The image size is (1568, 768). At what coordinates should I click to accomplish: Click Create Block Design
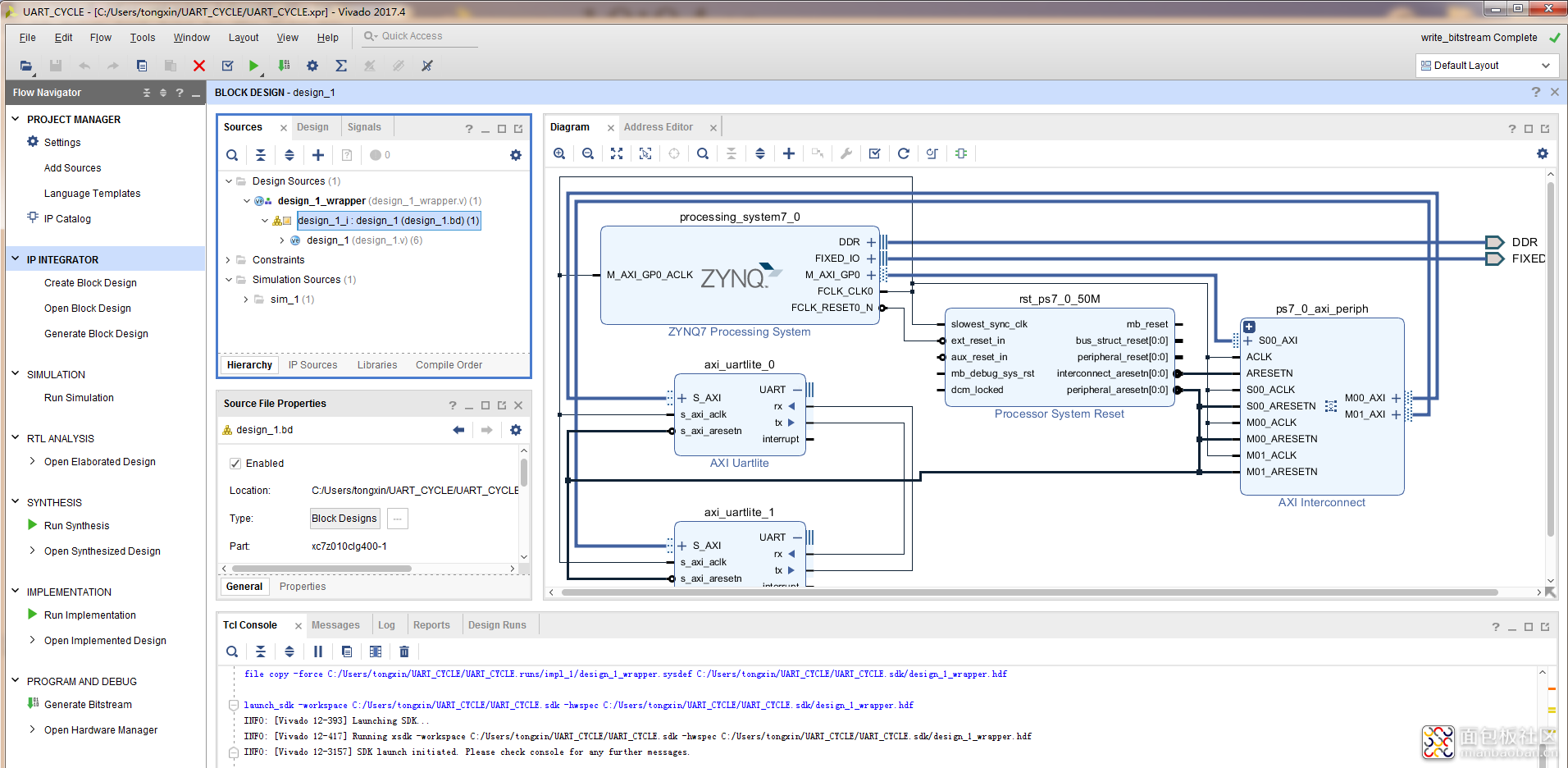pyautogui.click(x=90, y=283)
